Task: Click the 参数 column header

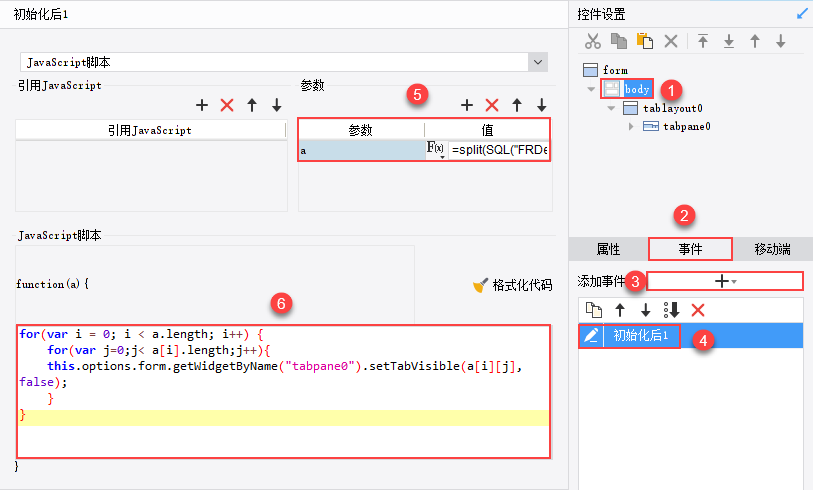Action: click(361, 130)
